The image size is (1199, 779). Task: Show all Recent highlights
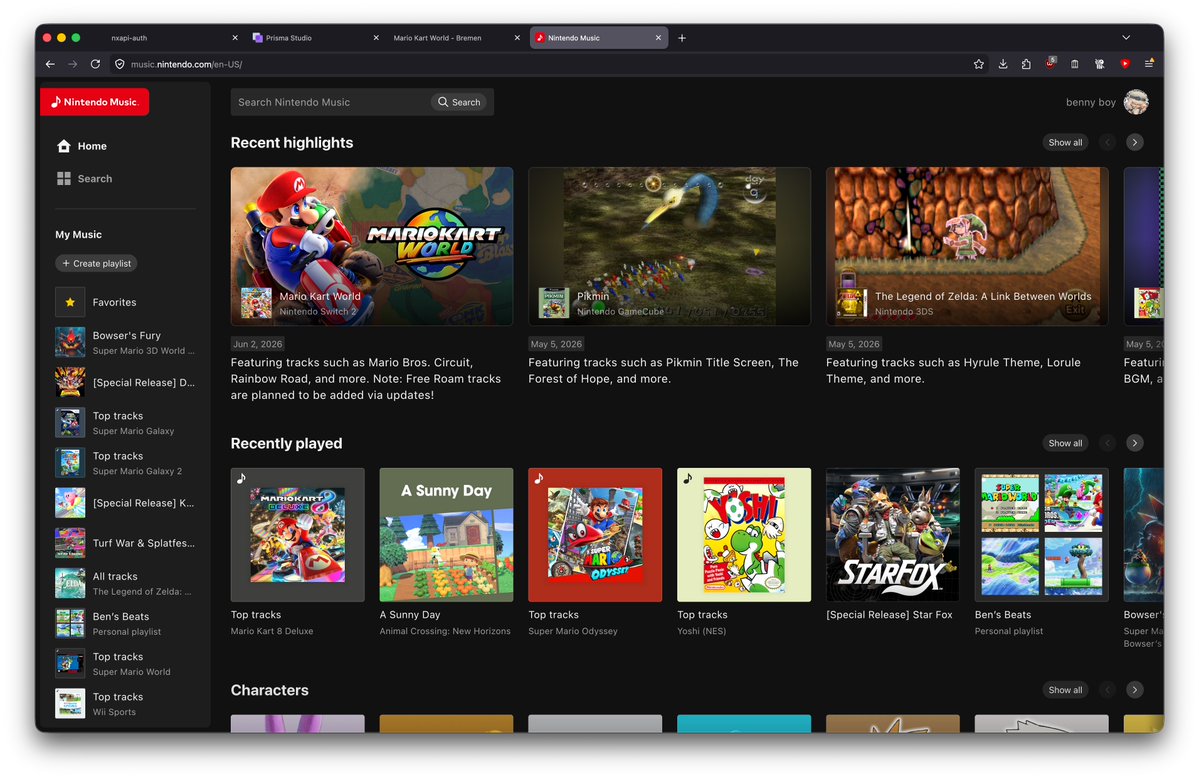pyautogui.click(x=1065, y=142)
